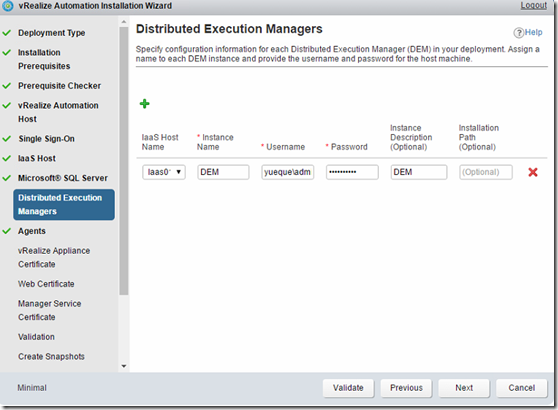The image size is (558, 410).
Task: Click the Next button
Action: click(464, 388)
